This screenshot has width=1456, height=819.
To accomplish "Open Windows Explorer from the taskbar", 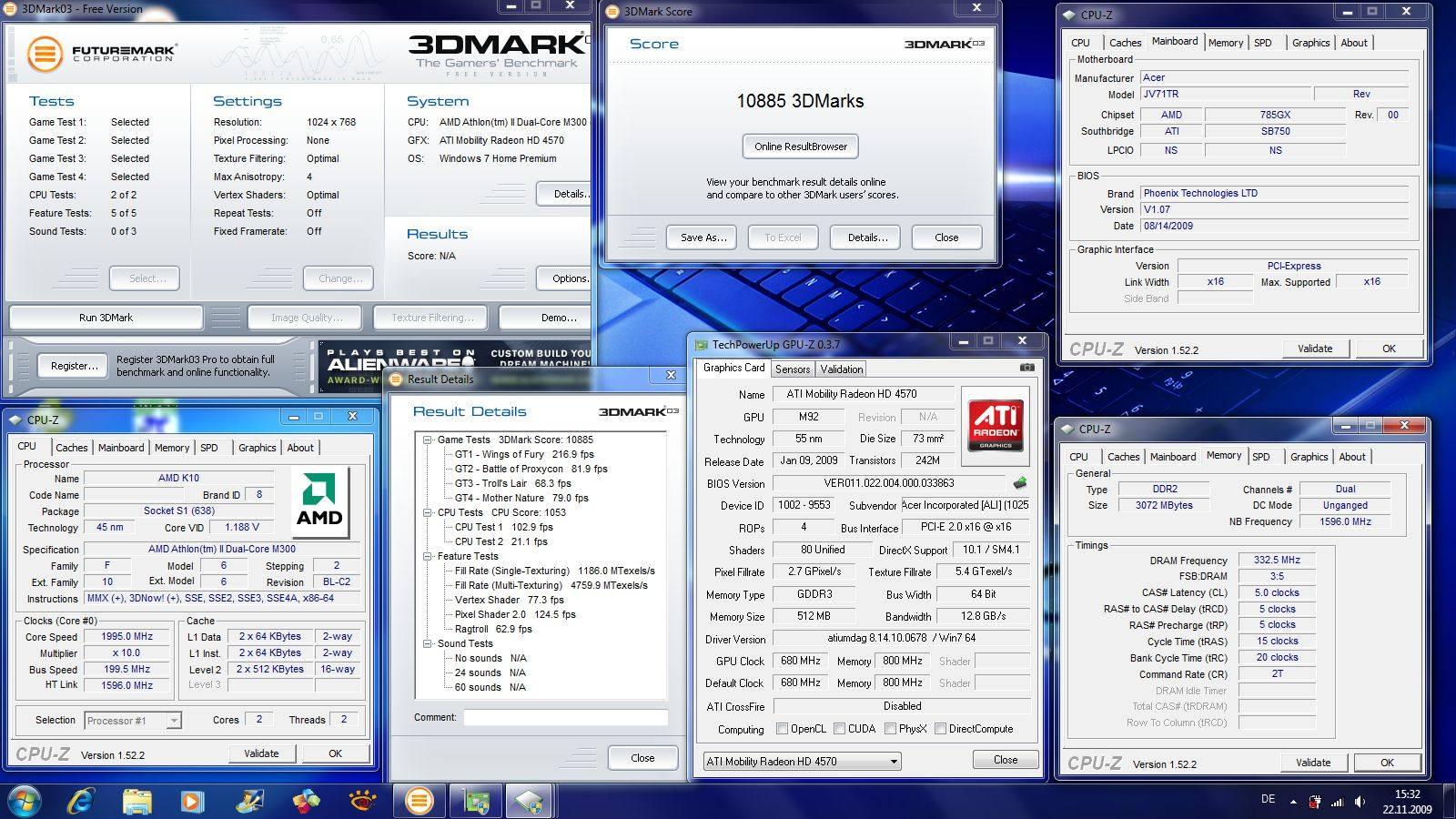I will (136, 801).
